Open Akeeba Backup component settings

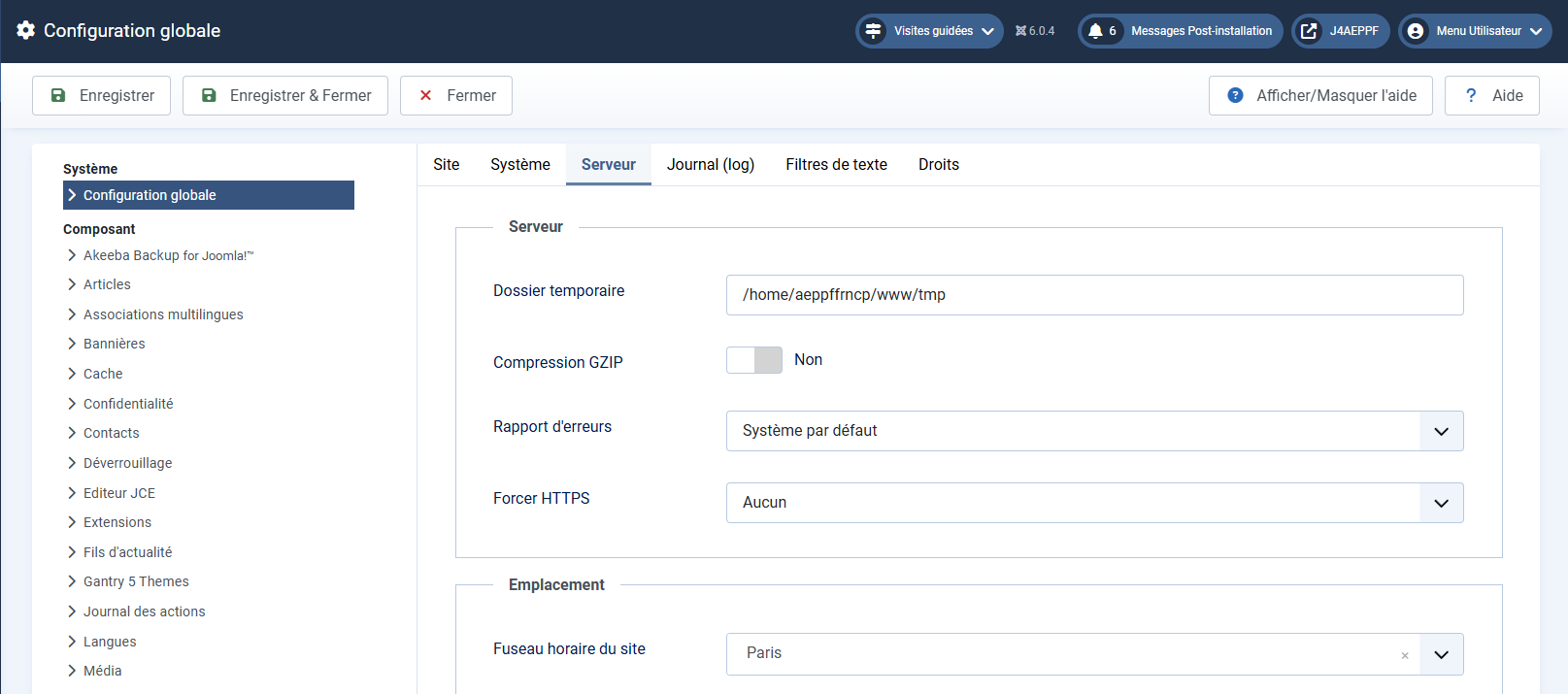167,255
